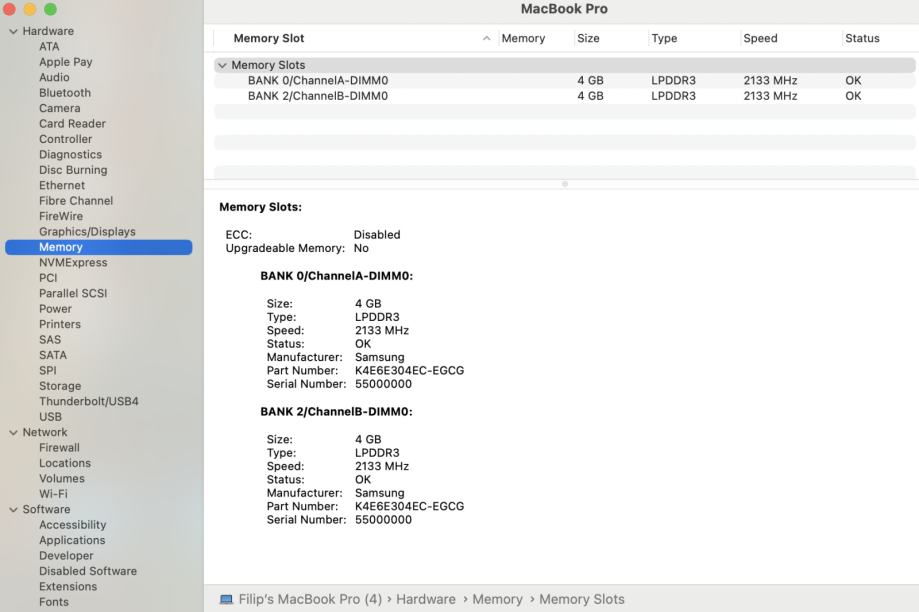This screenshot has height=612, width=919.
Task: Click the Status column header
Action: 862,39
